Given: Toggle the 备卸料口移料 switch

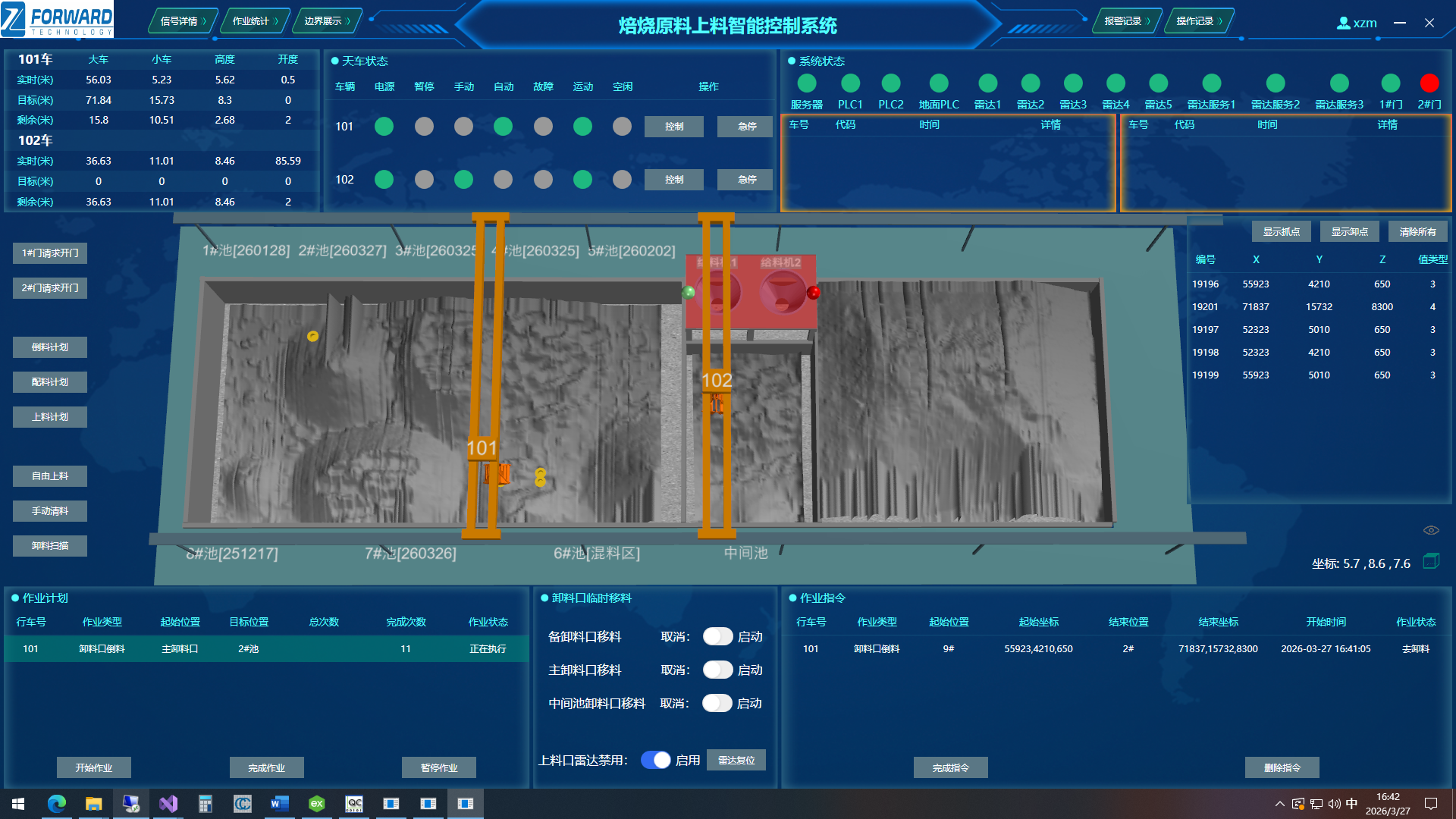Looking at the screenshot, I should (717, 636).
